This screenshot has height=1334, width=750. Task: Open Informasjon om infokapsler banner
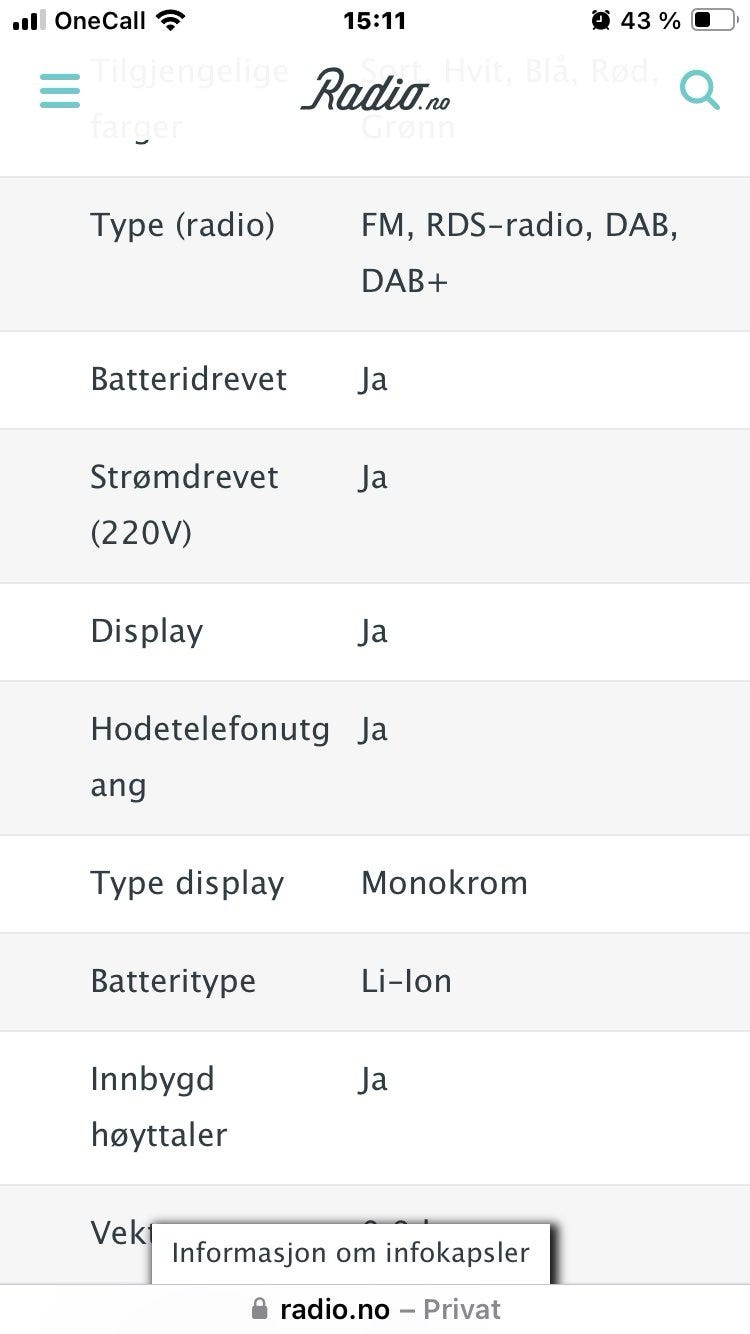(x=351, y=1253)
